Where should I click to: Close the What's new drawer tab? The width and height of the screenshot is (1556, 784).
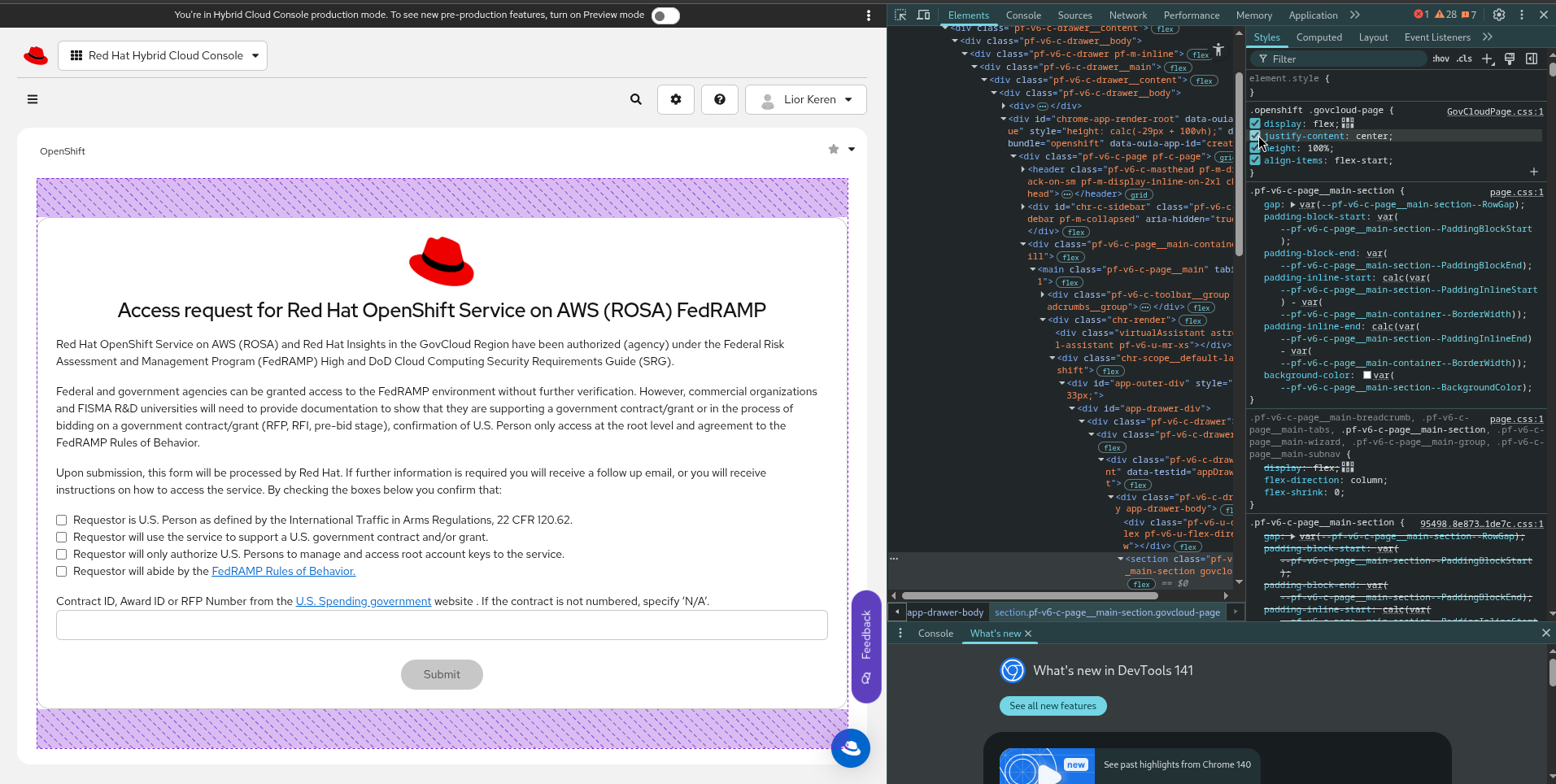(1028, 634)
